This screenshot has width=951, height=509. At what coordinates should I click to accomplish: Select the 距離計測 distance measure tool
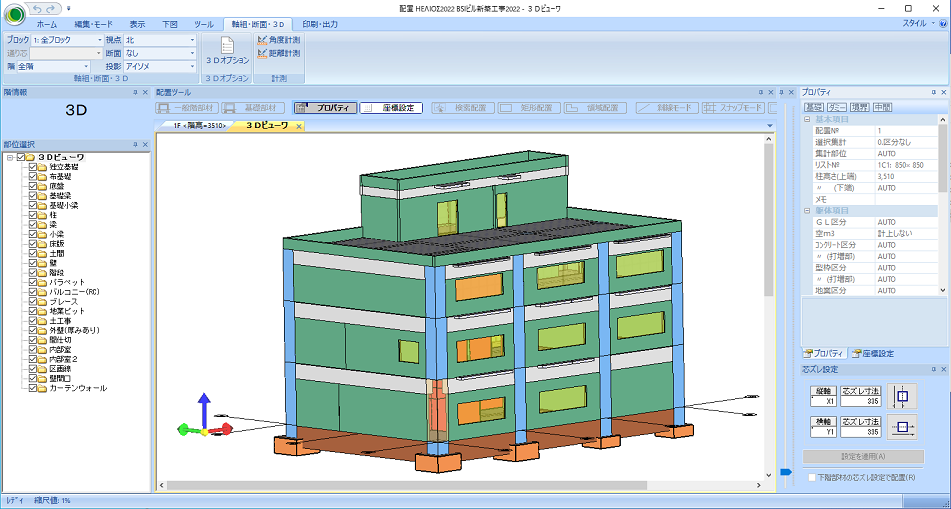pyautogui.click(x=279, y=53)
